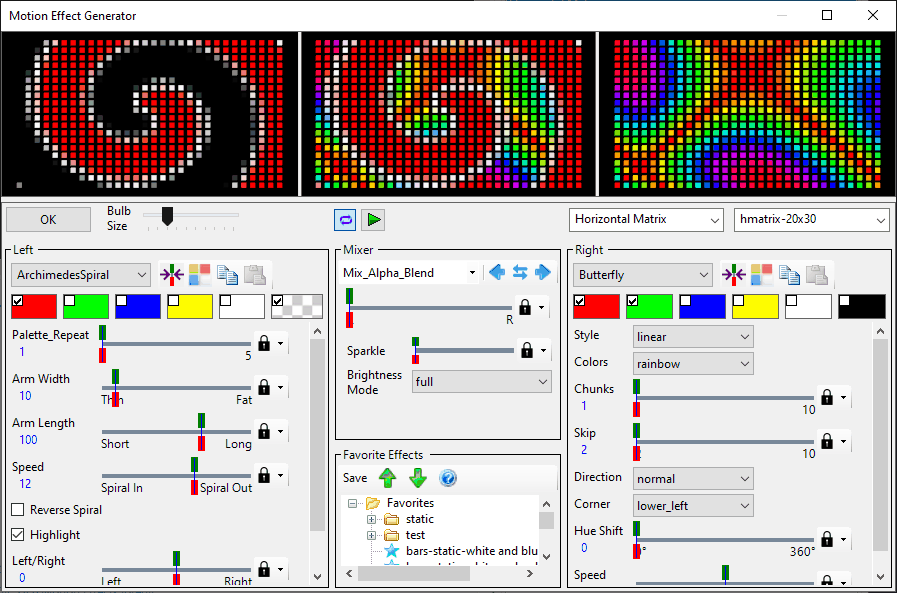This screenshot has width=897, height=593.
Task: Open Favorite Effects help icon
Action: 448,478
